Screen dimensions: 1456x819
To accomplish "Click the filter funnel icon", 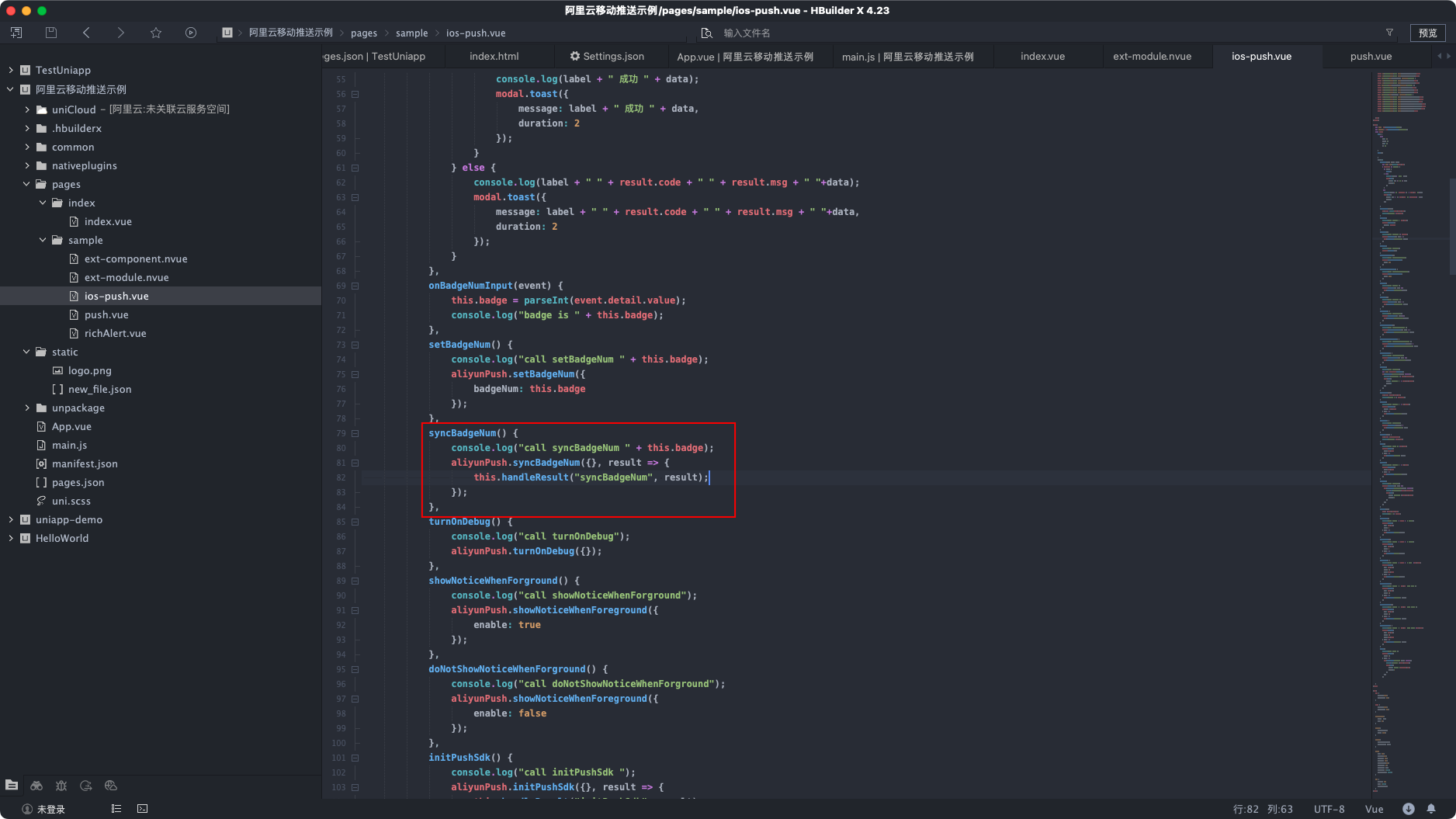I will point(1389,33).
